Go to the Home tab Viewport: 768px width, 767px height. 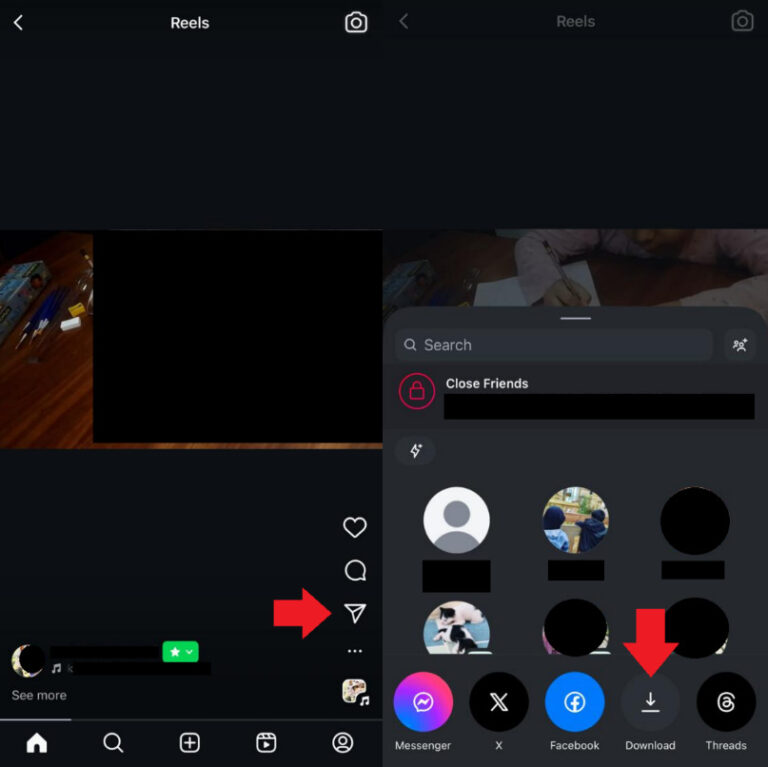[37, 743]
